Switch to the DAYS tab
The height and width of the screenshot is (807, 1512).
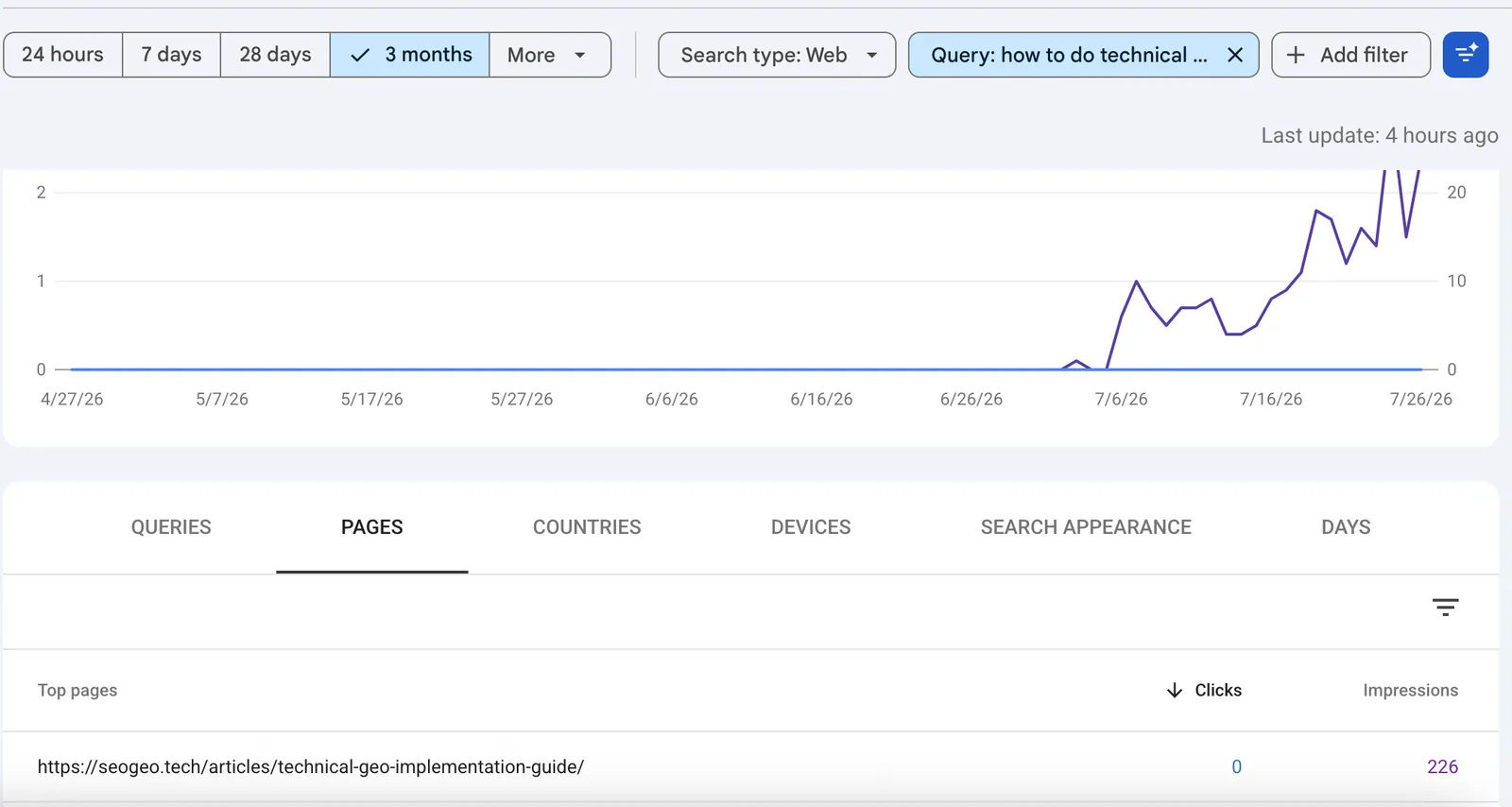[x=1346, y=527]
